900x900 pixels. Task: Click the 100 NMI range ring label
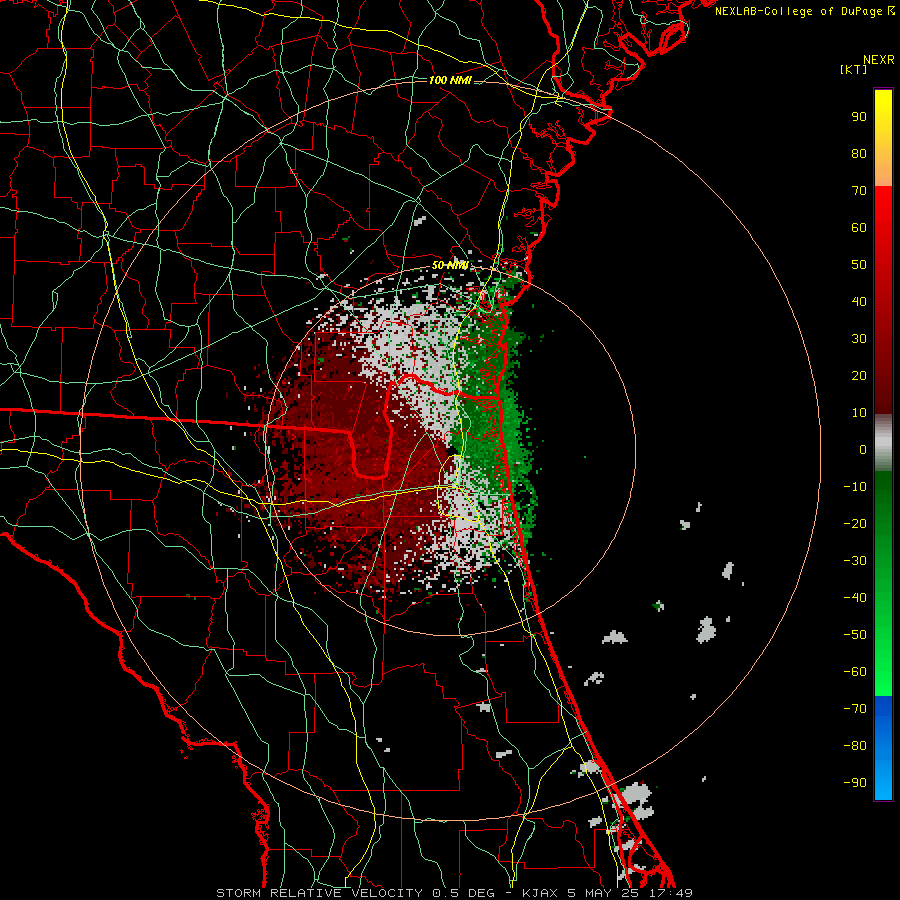[450, 80]
